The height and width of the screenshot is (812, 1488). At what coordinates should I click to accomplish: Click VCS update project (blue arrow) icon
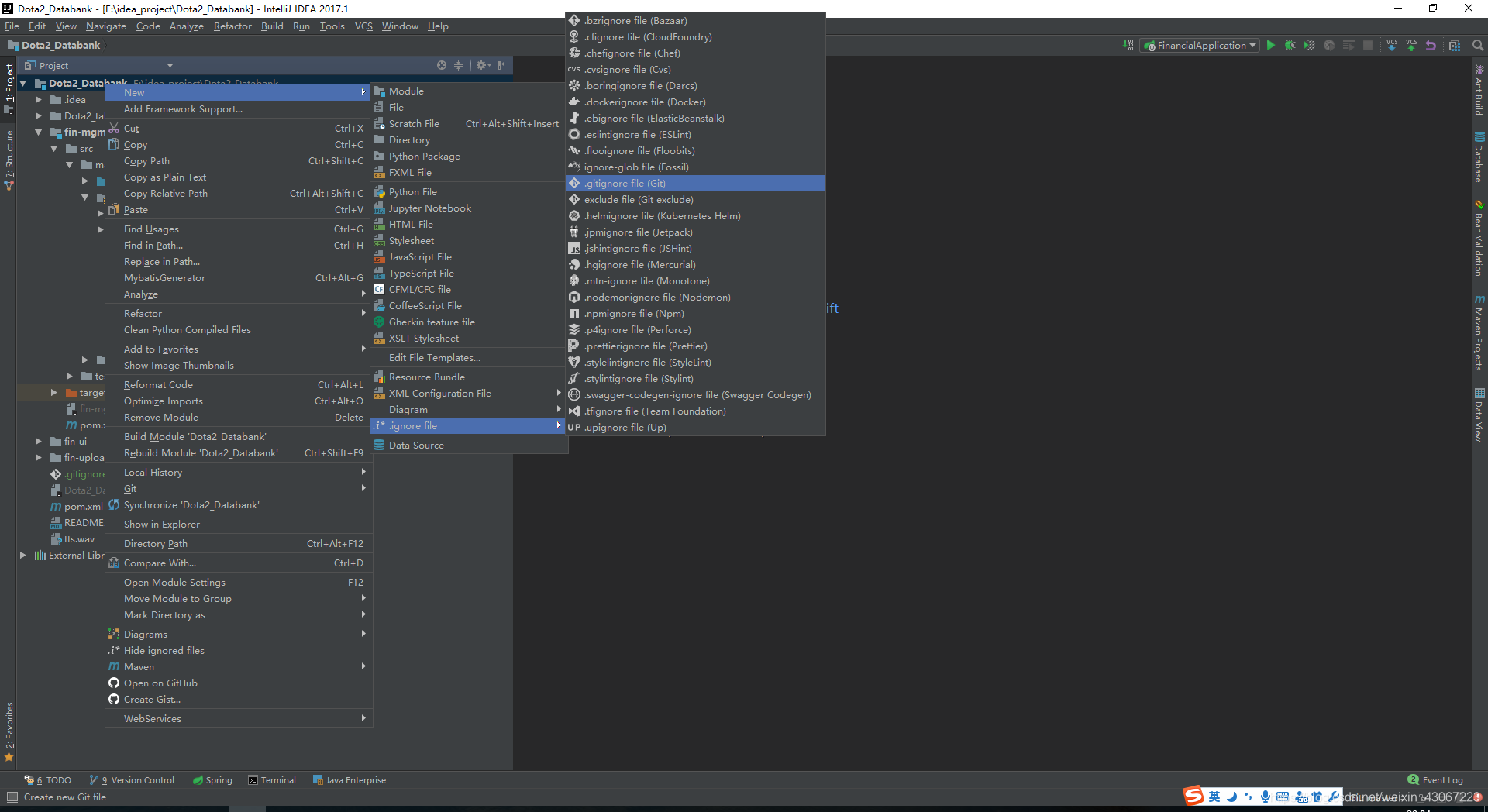[x=1392, y=46]
